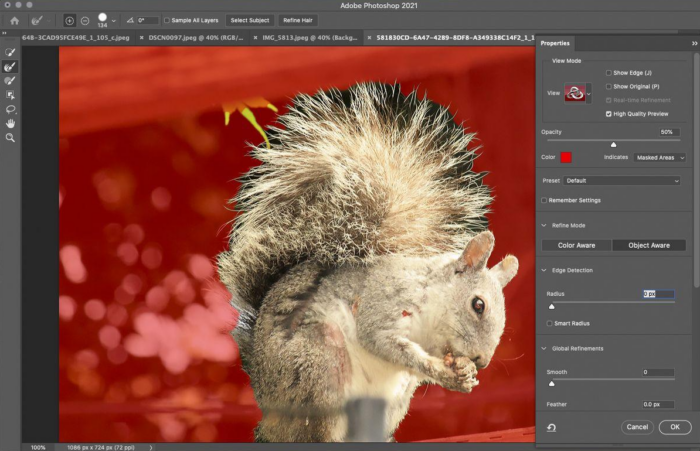Collapse the Properties panel with double arrows
The image size is (700, 451).
694,43
